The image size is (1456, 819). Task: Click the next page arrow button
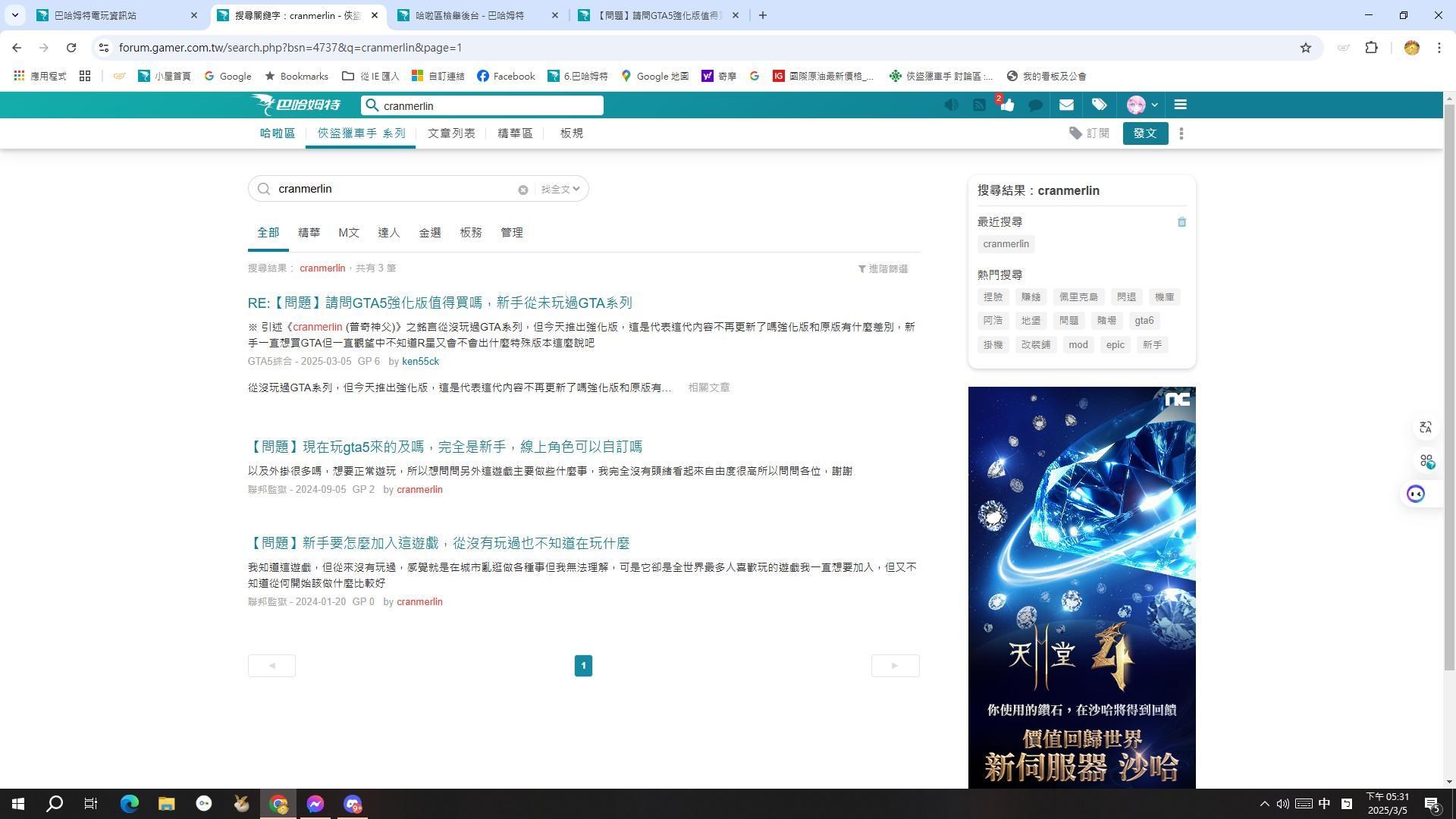click(895, 666)
